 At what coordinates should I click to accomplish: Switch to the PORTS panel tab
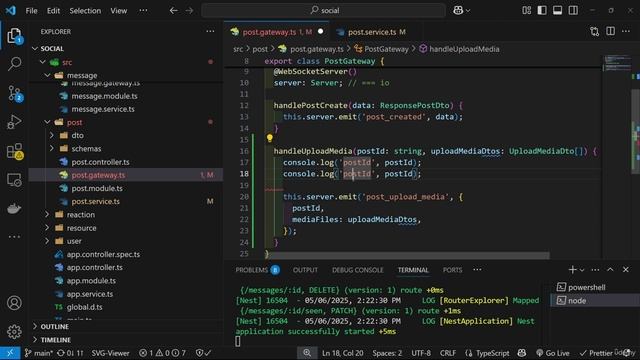[453, 270]
